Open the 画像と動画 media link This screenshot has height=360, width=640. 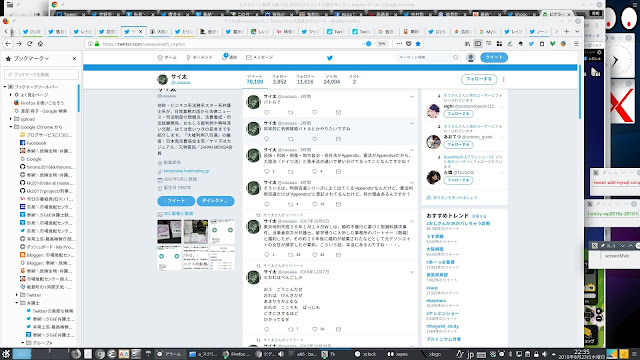[x=178, y=214]
